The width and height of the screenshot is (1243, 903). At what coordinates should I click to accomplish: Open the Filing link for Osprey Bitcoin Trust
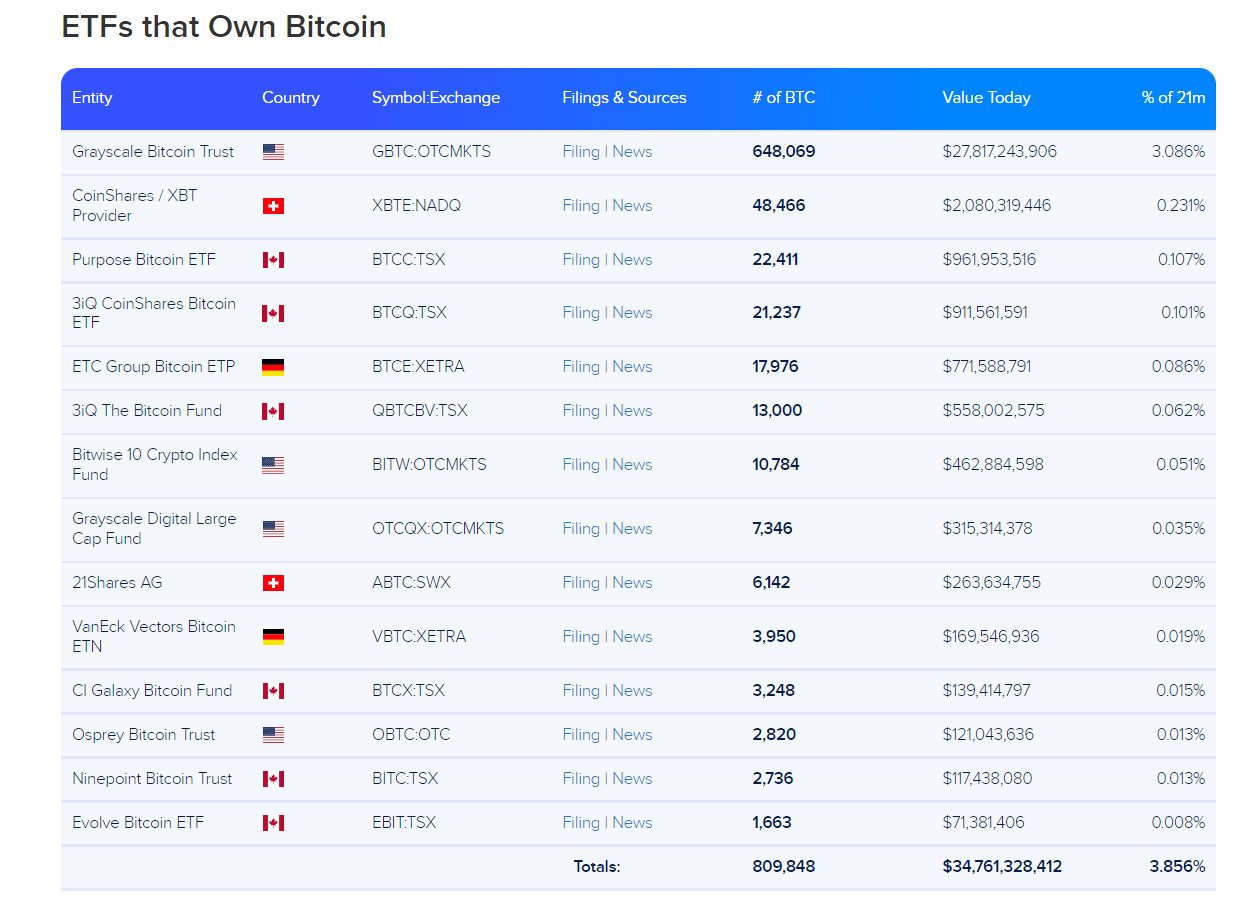coord(581,735)
